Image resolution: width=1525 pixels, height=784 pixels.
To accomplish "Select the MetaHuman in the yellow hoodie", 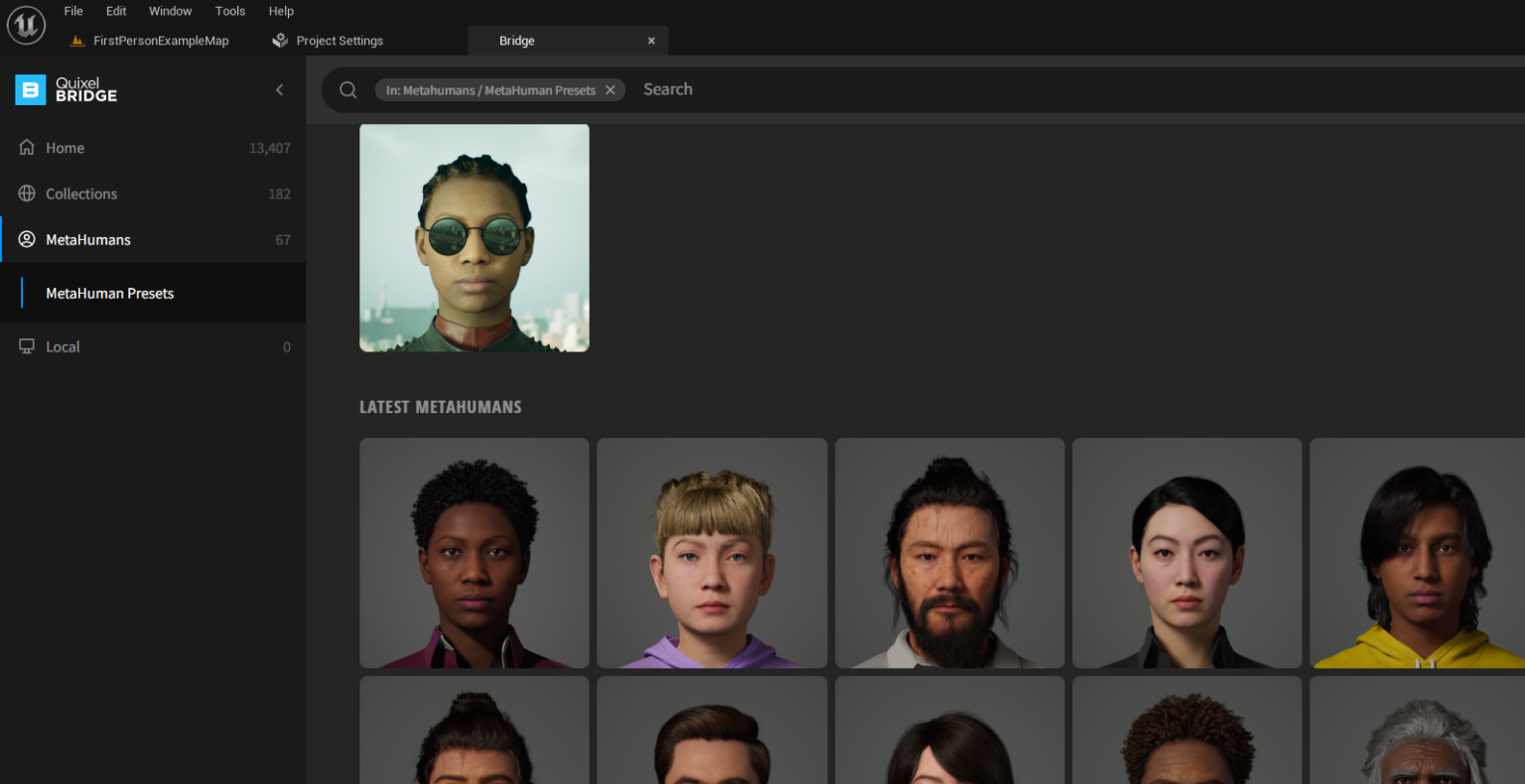I will point(1417,553).
